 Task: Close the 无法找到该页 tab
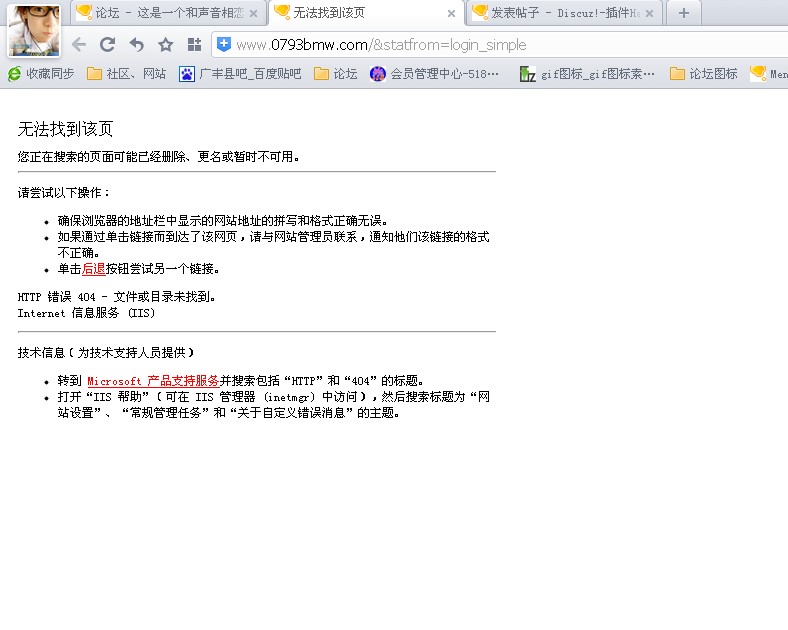point(451,14)
